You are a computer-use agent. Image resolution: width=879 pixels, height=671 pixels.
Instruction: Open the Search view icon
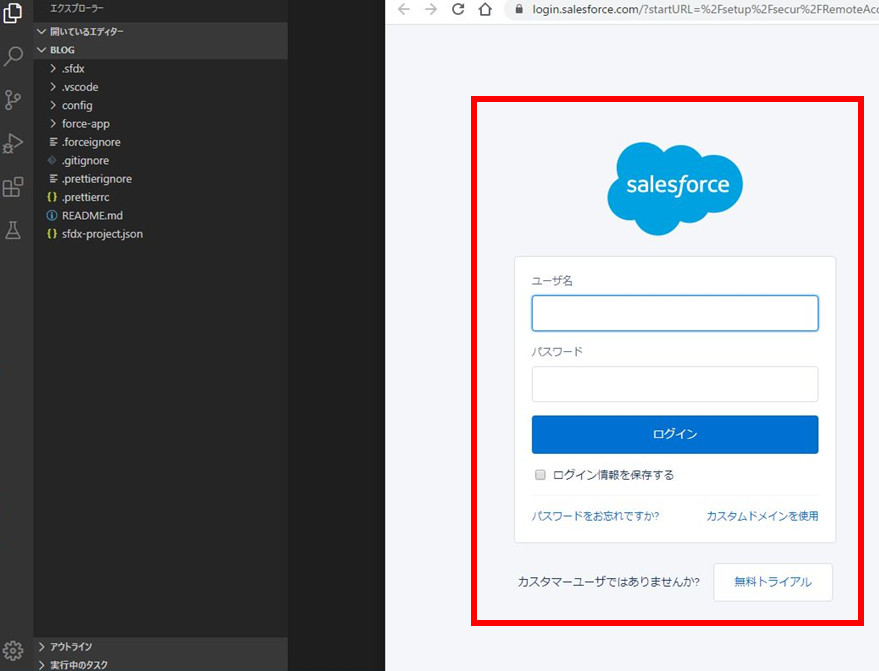click(13, 56)
